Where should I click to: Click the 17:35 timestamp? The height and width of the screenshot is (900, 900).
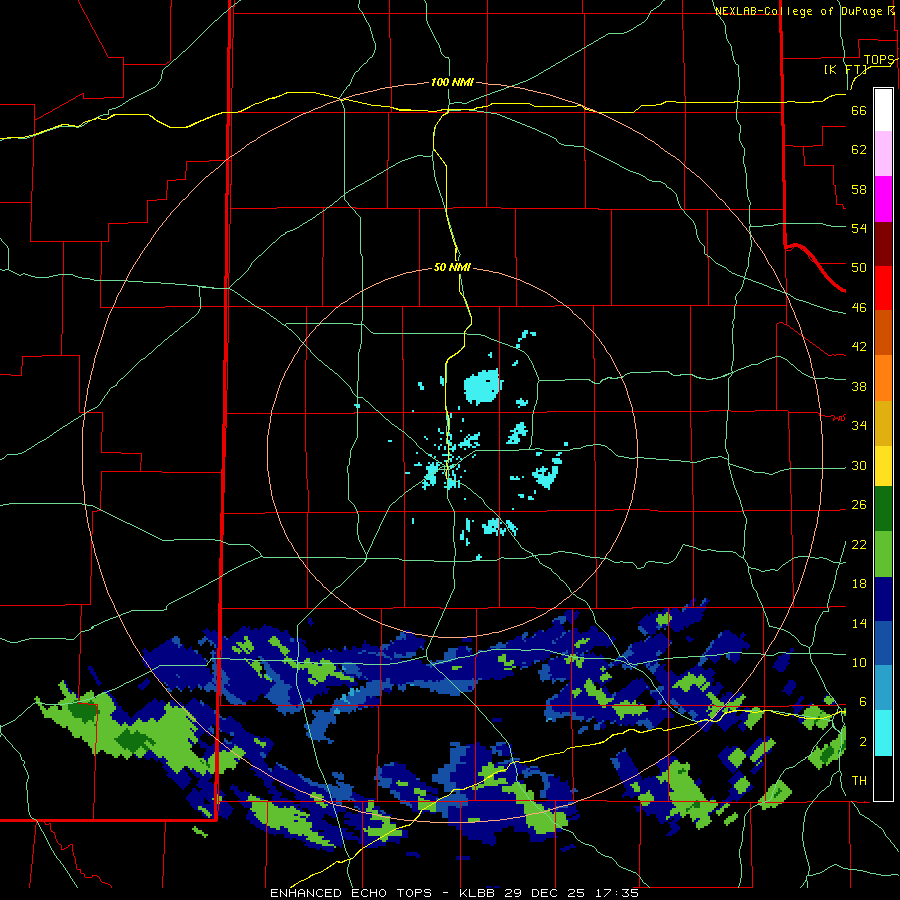point(617,893)
